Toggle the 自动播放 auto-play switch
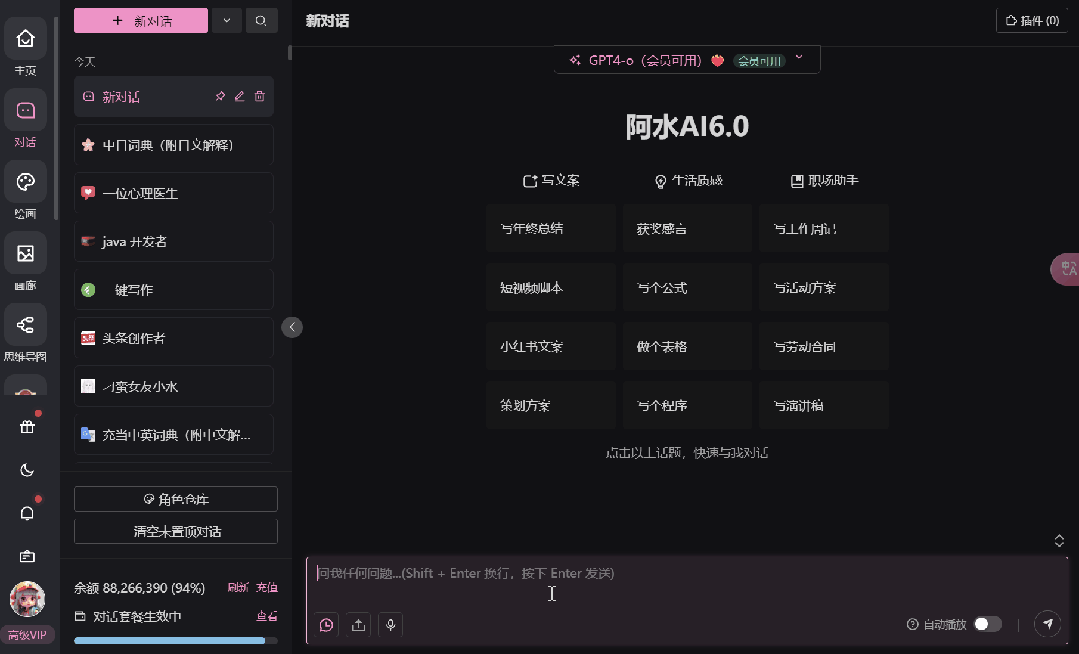Image resolution: width=1079 pixels, height=654 pixels. click(987, 624)
